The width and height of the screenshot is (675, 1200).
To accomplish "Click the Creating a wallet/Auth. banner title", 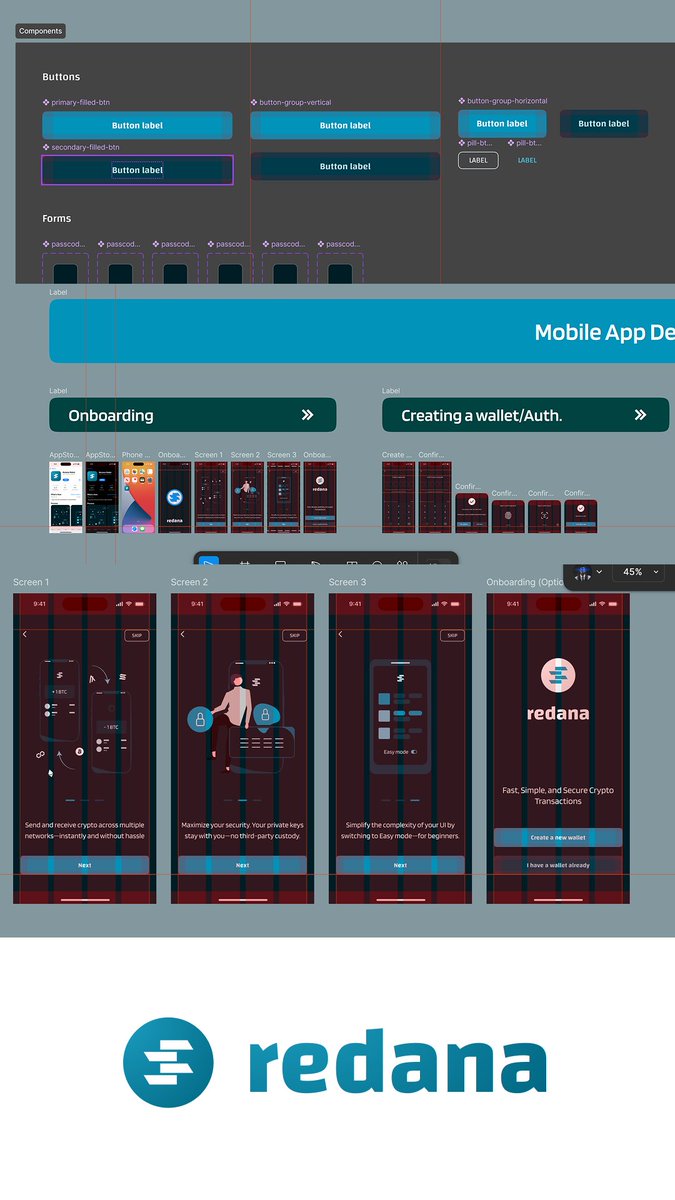I will coord(482,415).
